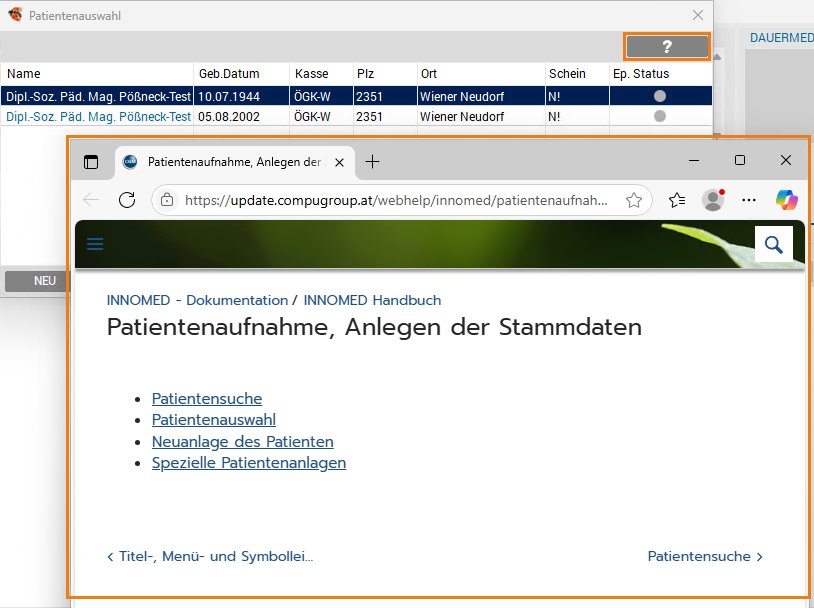Open the webhelp search magnifier

pos(774,245)
